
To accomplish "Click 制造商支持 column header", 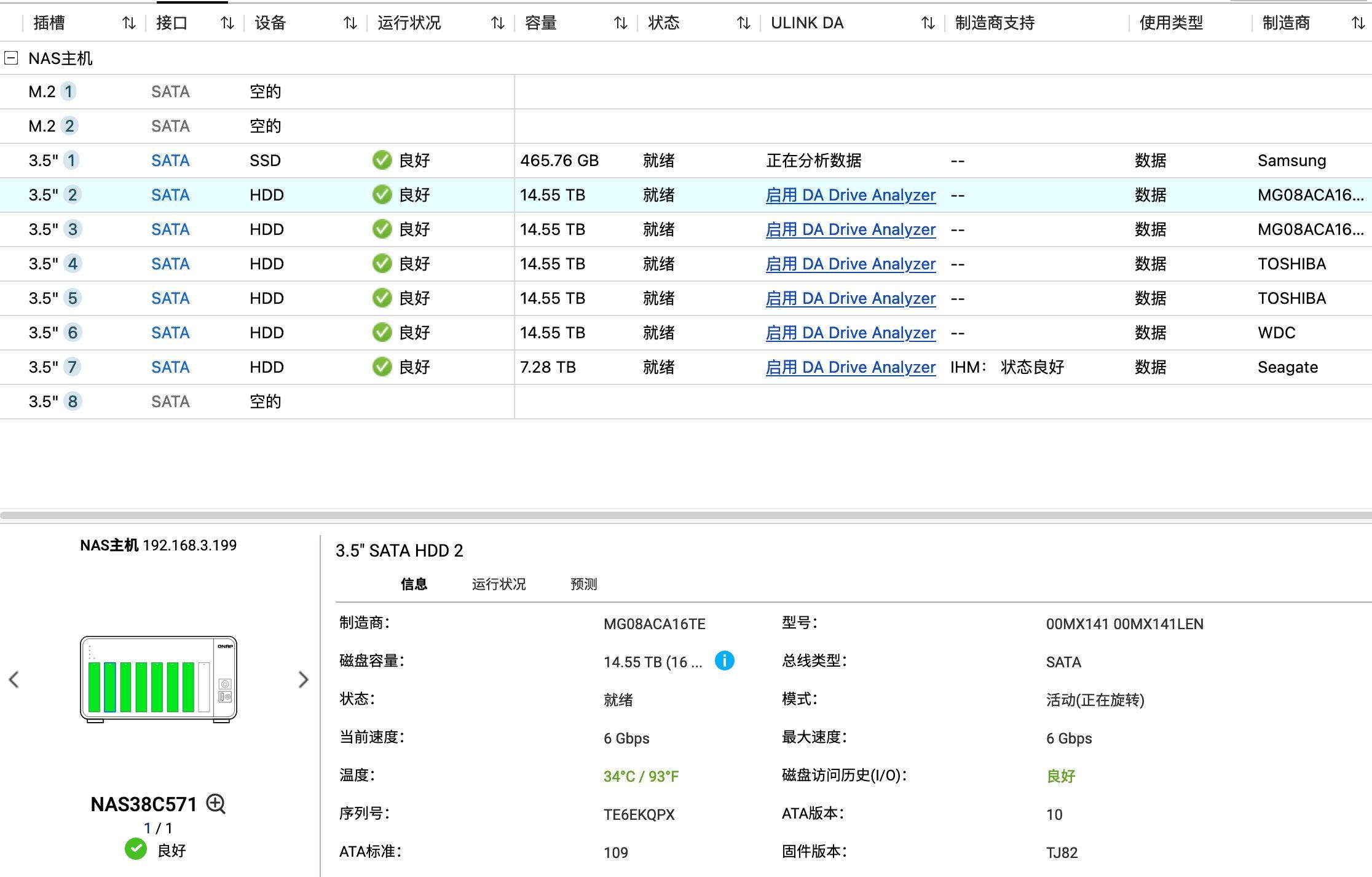I will (995, 23).
